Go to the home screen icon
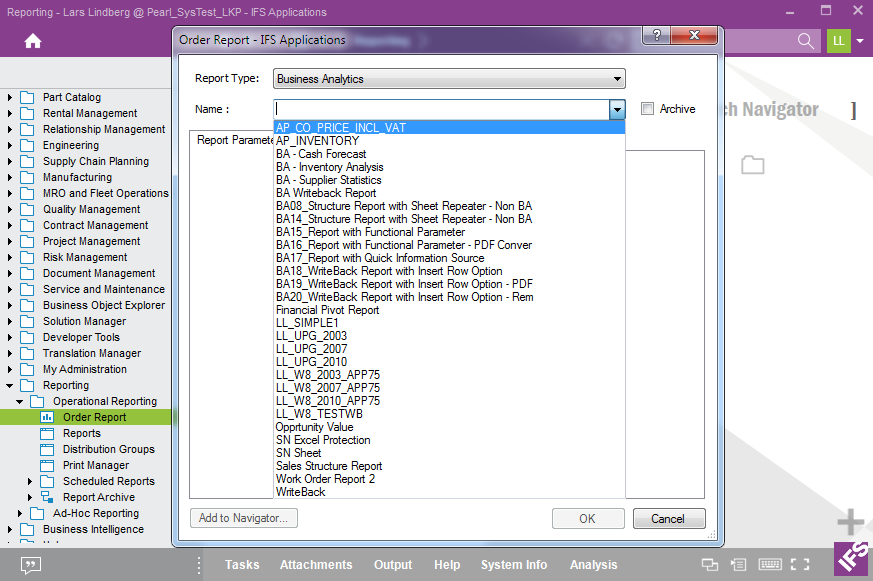 coord(33,41)
